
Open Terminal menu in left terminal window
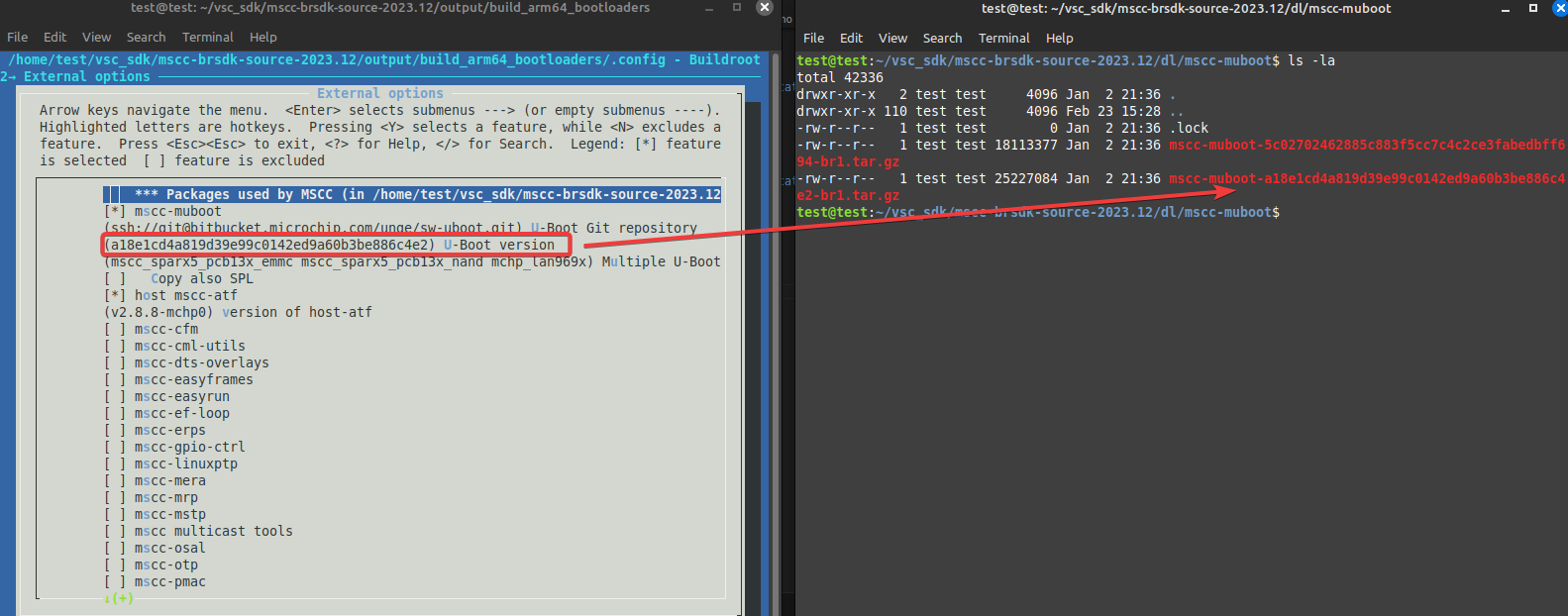click(208, 37)
